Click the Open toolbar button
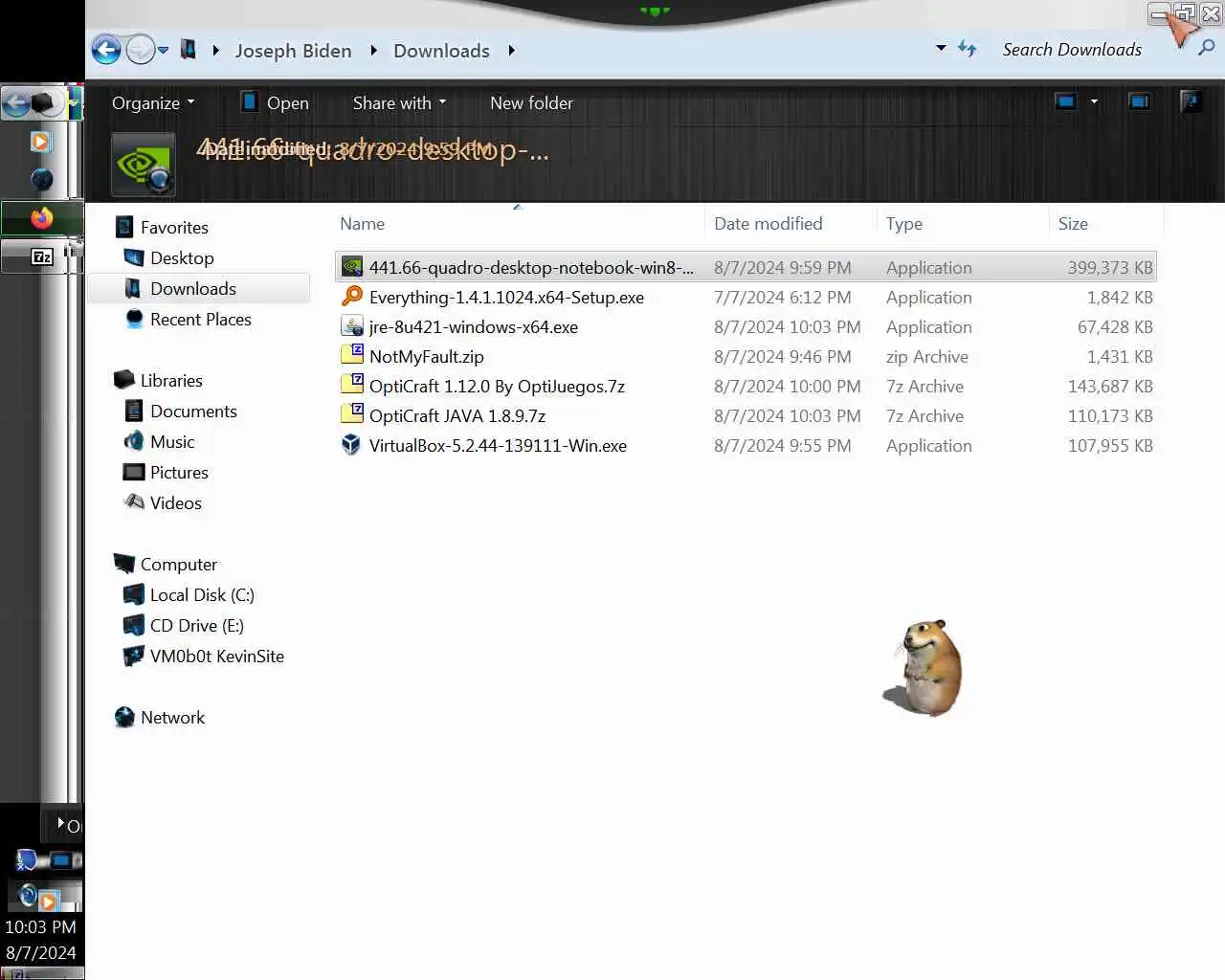This screenshot has height=980, width=1225. click(x=276, y=103)
